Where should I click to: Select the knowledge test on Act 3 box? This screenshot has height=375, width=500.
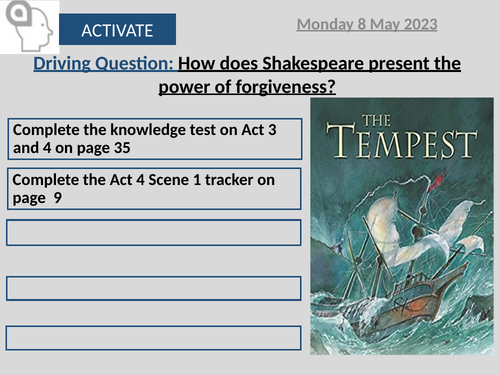click(155, 139)
